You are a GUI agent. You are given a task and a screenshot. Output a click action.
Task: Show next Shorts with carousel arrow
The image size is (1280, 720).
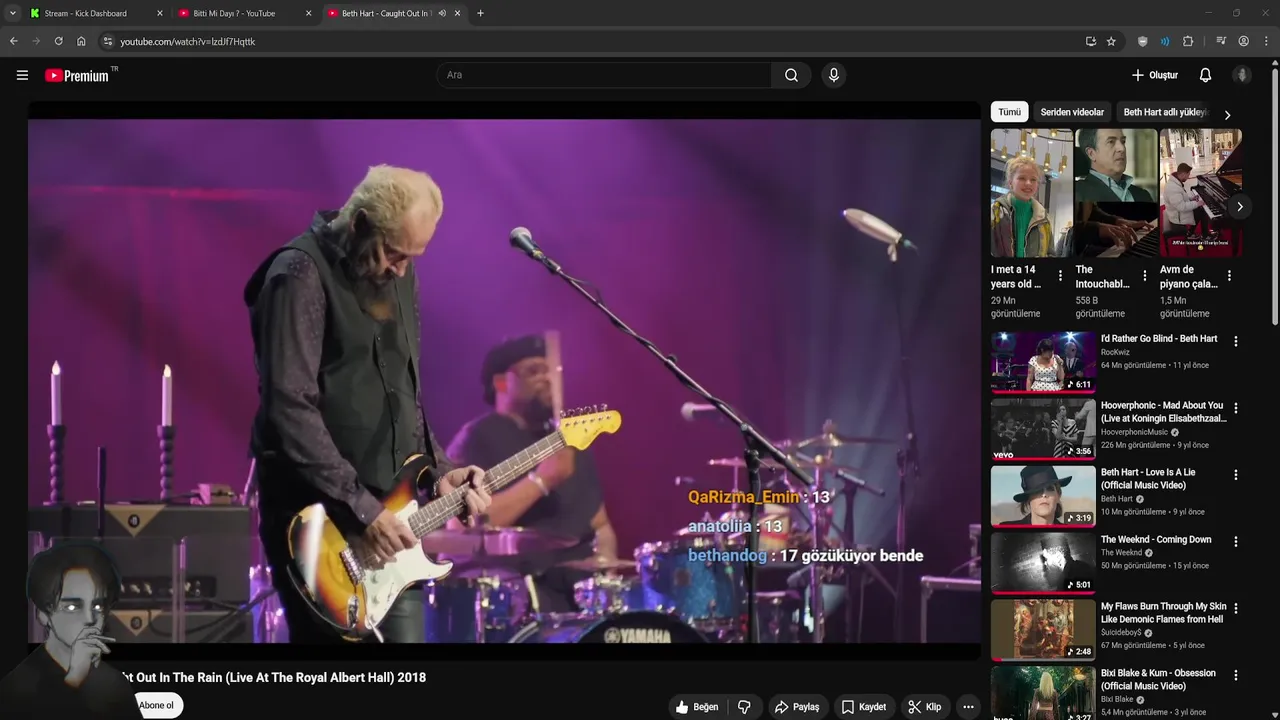(1239, 207)
